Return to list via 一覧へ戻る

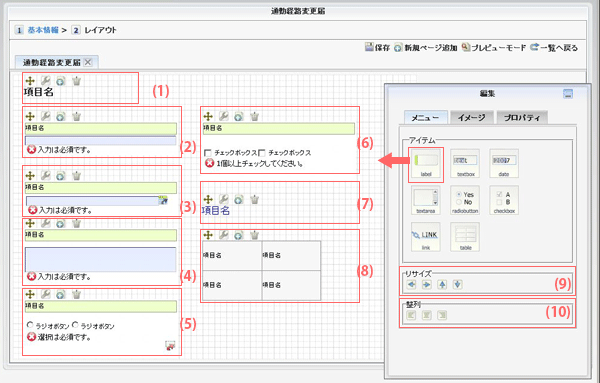click(554, 47)
